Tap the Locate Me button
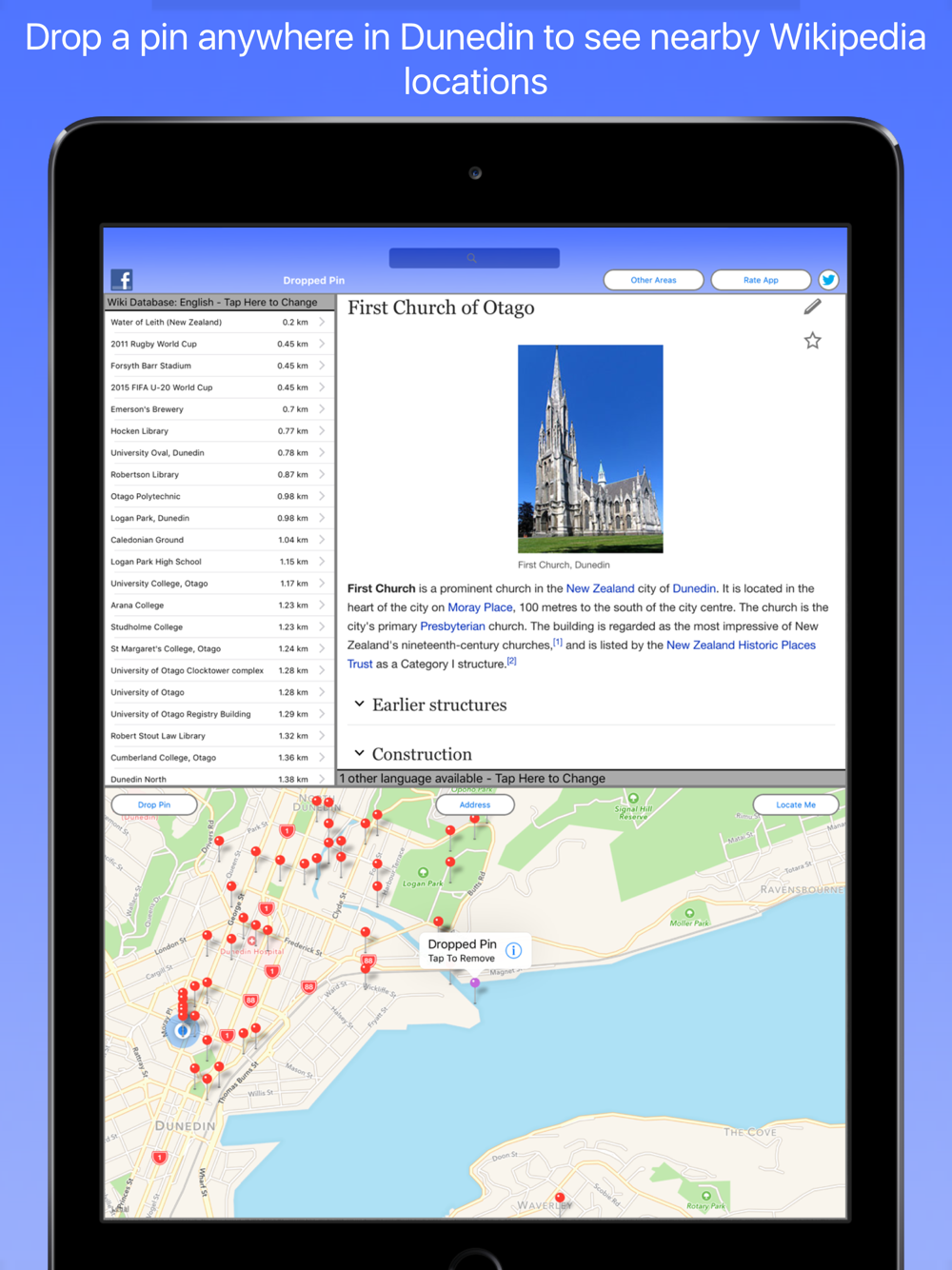Image resolution: width=952 pixels, height=1270 pixels. click(796, 804)
